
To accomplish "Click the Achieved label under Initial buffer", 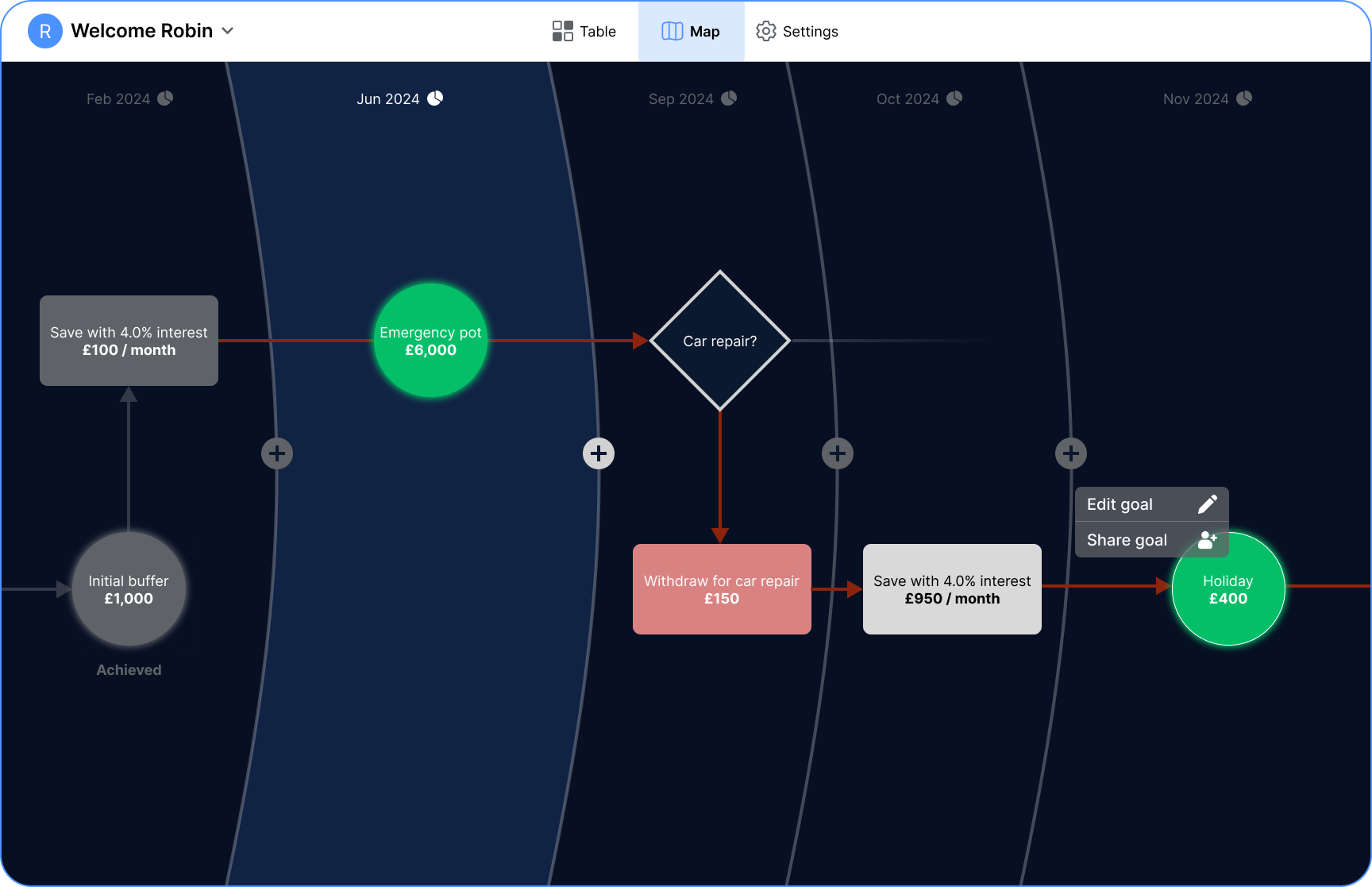I will [129, 670].
